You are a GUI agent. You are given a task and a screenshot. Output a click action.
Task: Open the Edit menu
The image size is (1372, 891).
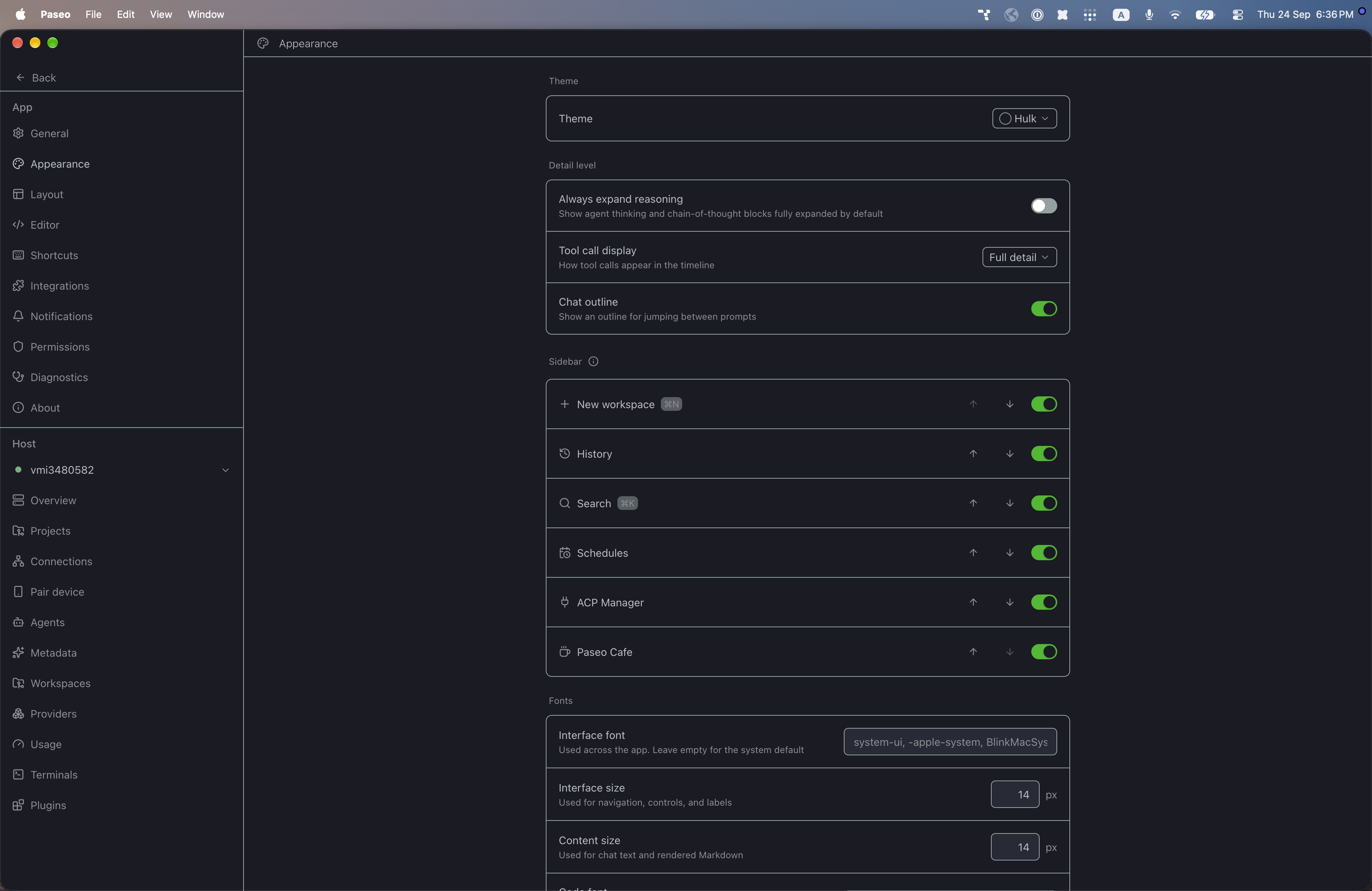pyautogui.click(x=126, y=14)
